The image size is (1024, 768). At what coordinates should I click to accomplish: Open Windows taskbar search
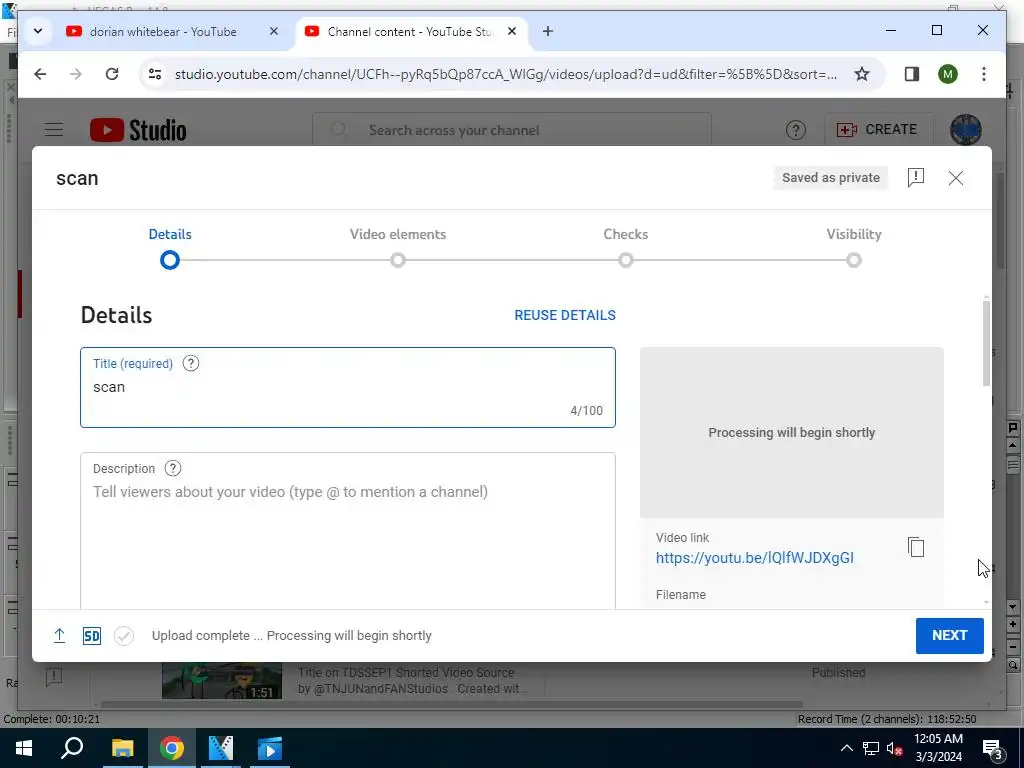click(x=72, y=748)
